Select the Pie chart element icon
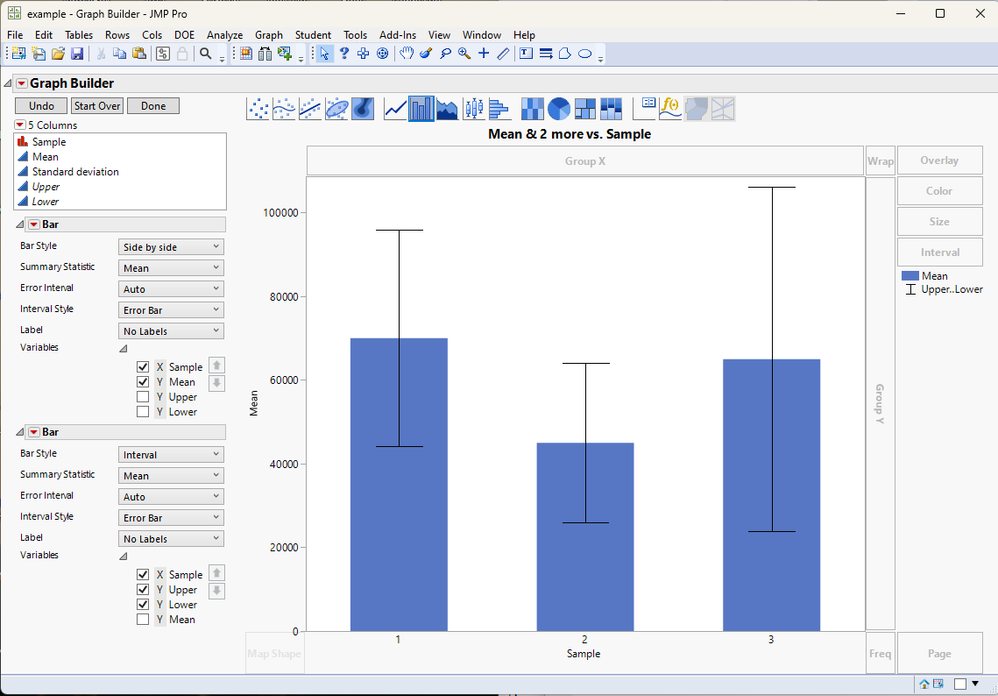 tap(558, 109)
